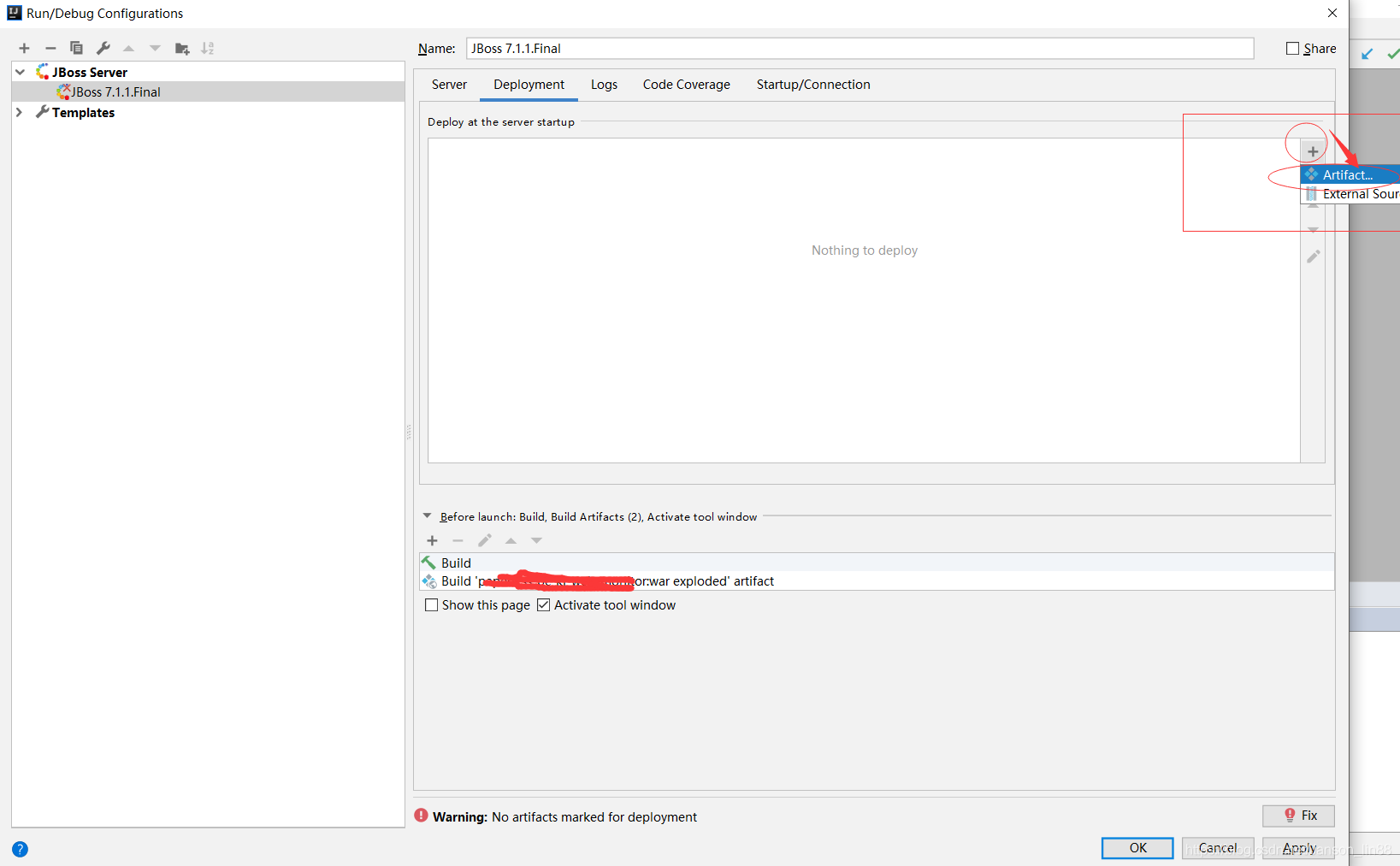Move deployment down arrow beside deploy list
The image size is (1400, 866).
click(1313, 230)
